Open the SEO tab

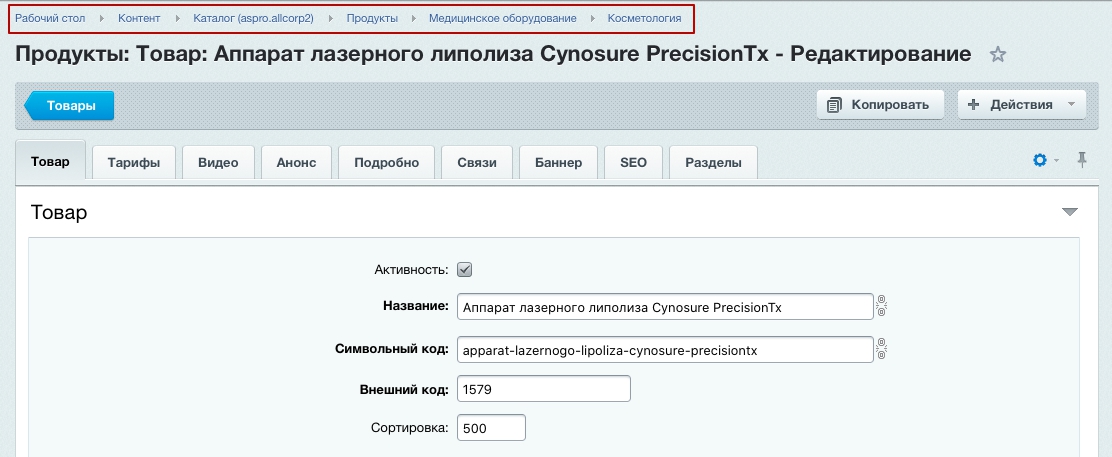pos(633,163)
